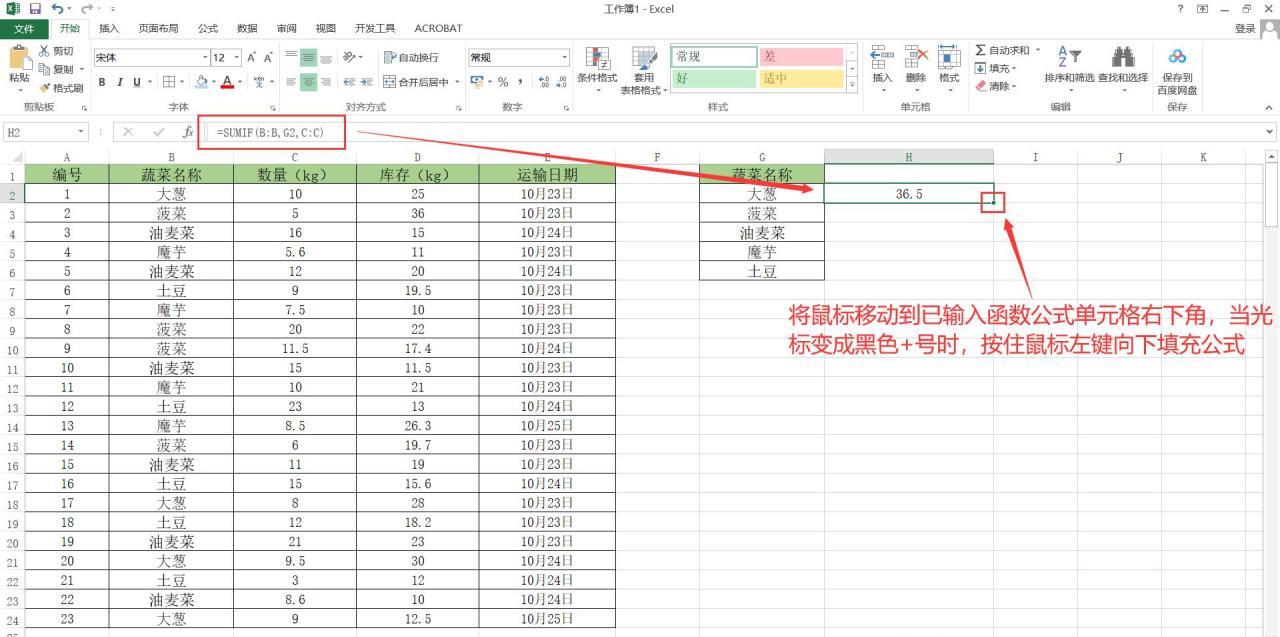Open the File (文件) tab
Screen dimensions: 1280x637
click(23, 28)
